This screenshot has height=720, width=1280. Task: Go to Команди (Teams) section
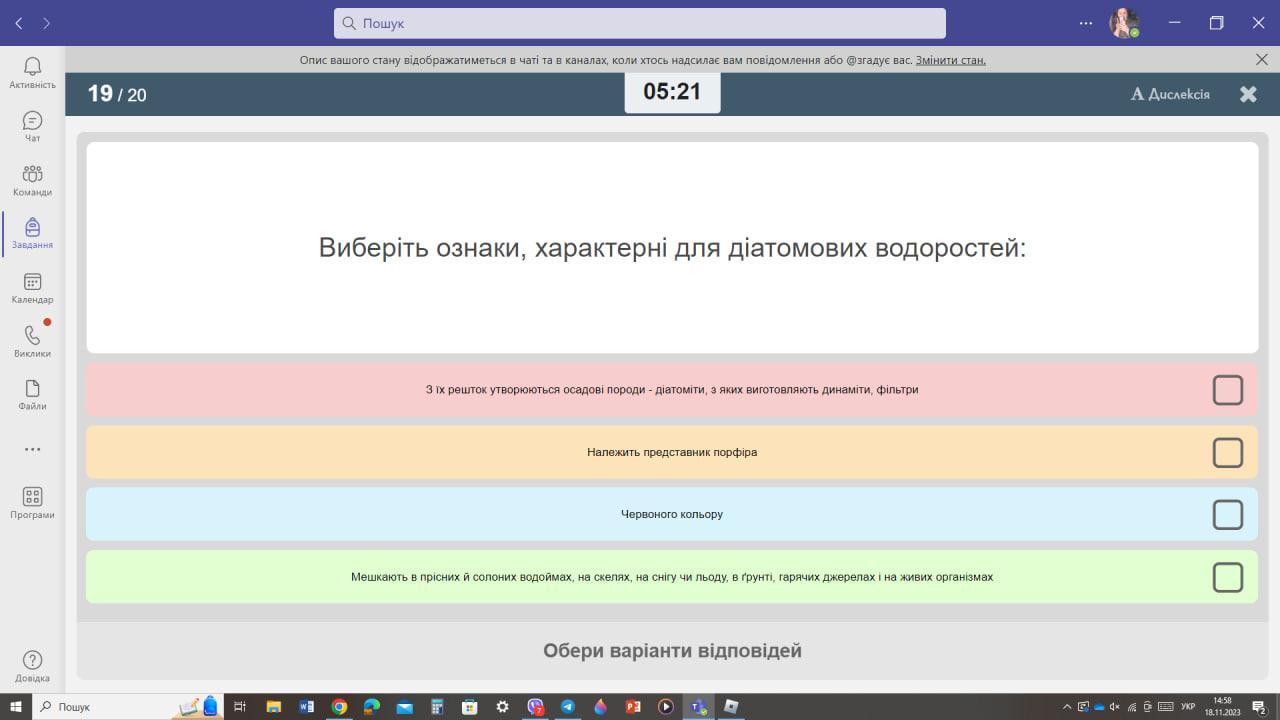point(32,181)
